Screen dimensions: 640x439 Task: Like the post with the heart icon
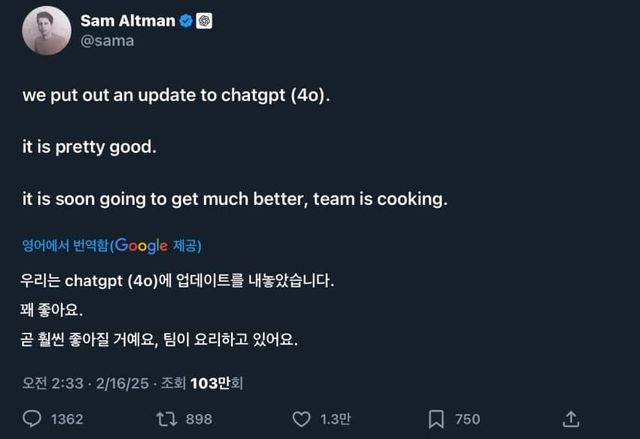click(x=301, y=418)
